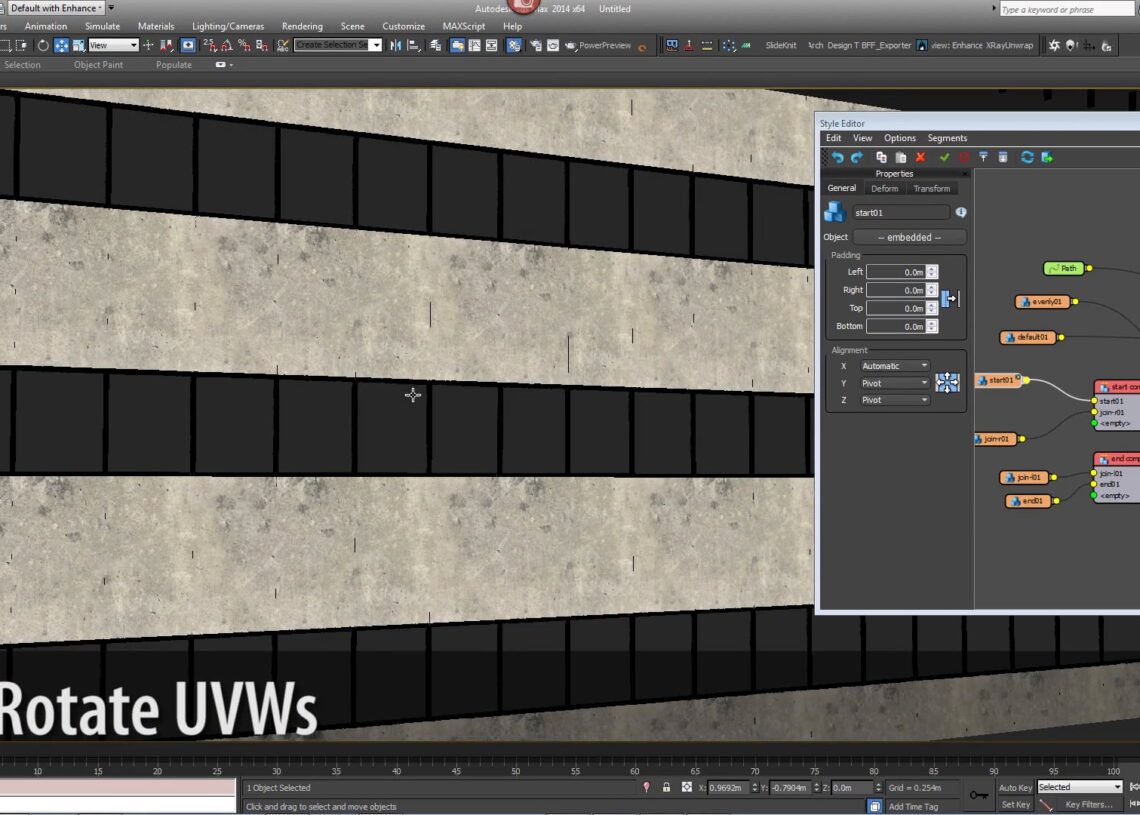Switch to the Deform tab
This screenshot has width=1140, height=815.
[x=884, y=188]
